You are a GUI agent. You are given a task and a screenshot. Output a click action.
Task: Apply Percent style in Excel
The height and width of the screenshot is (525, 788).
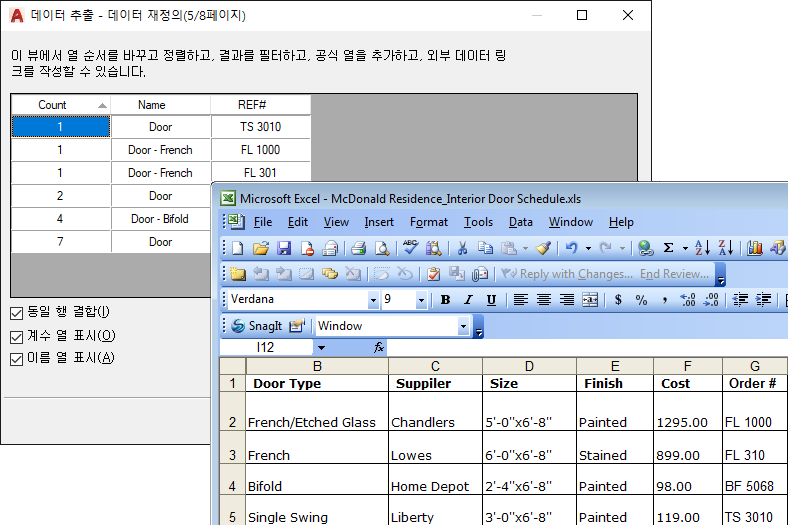click(x=641, y=300)
